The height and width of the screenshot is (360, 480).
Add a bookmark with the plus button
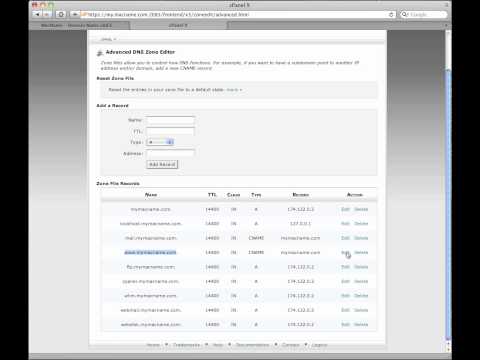(75, 14)
